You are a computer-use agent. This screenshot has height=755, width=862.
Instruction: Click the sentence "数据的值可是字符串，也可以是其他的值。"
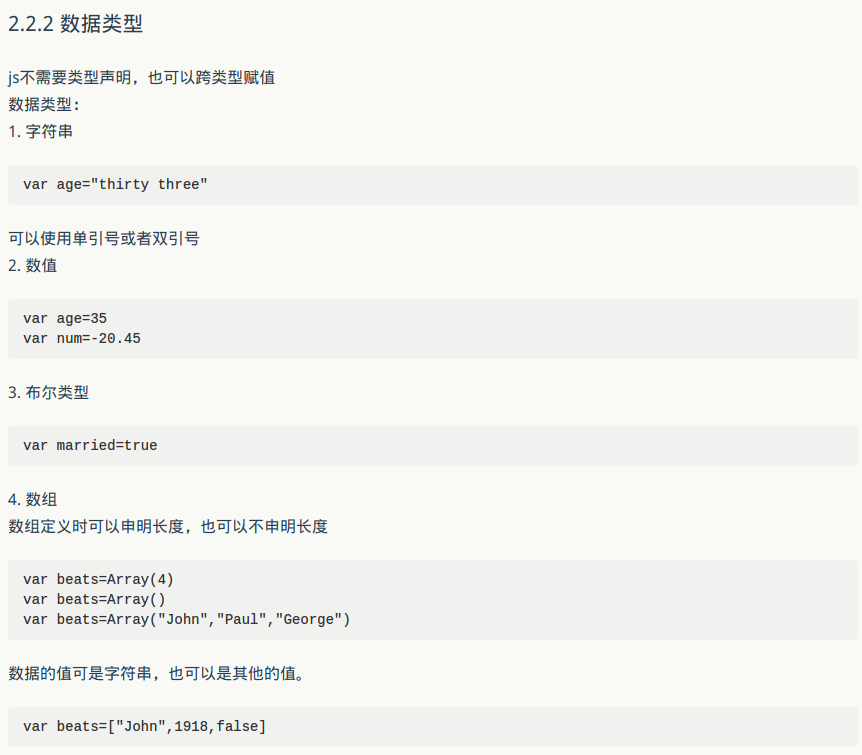(x=156, y=674)
